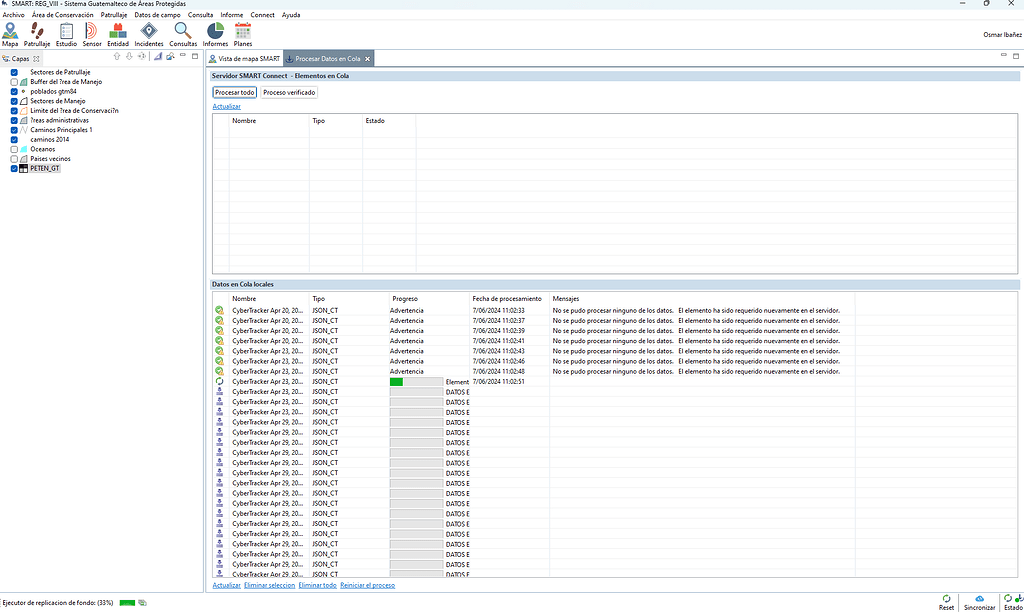Click the Reset icon in status bar
Viewport: 1024px width, 613px height.
coord(946,599)
